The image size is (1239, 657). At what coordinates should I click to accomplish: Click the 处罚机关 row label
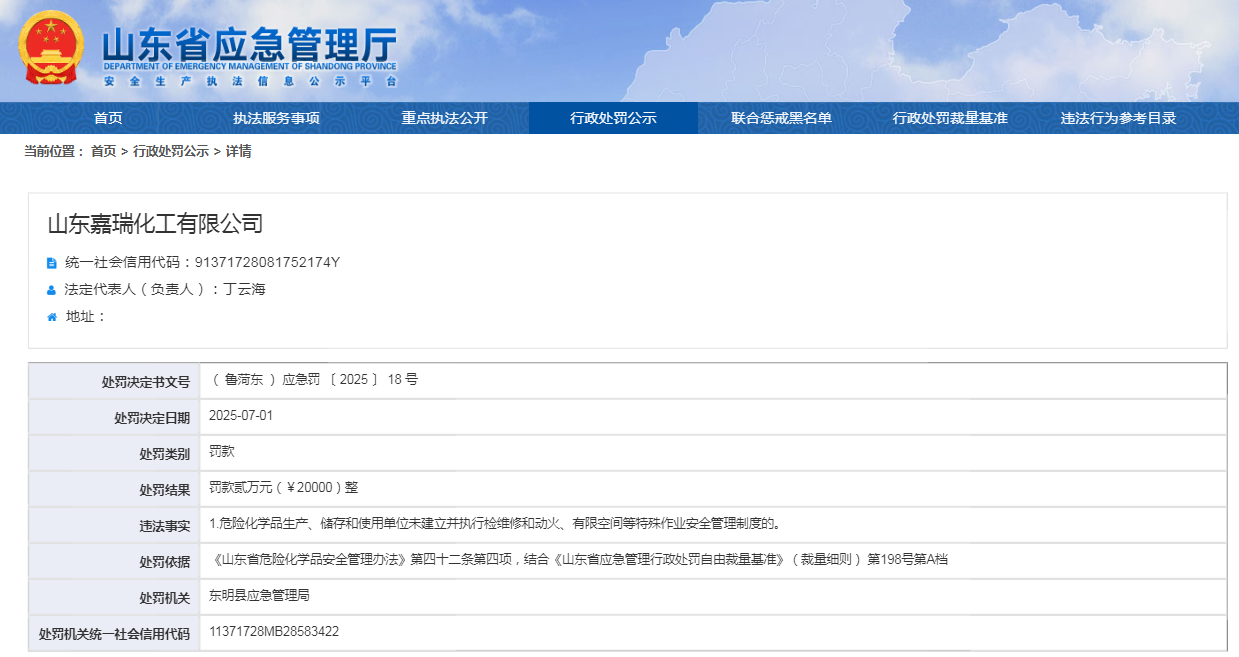tap(164, 598)
